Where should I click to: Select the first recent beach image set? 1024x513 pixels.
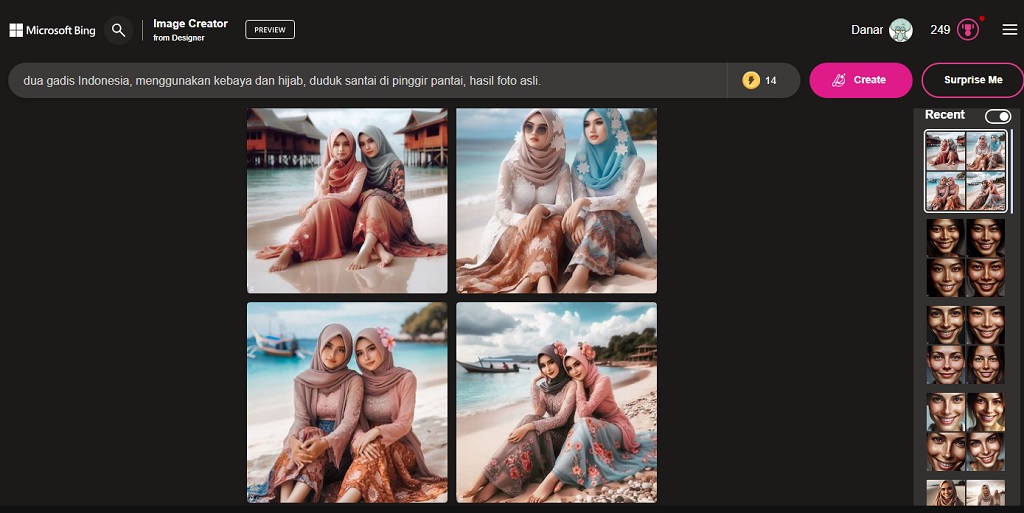coord(965,171)
